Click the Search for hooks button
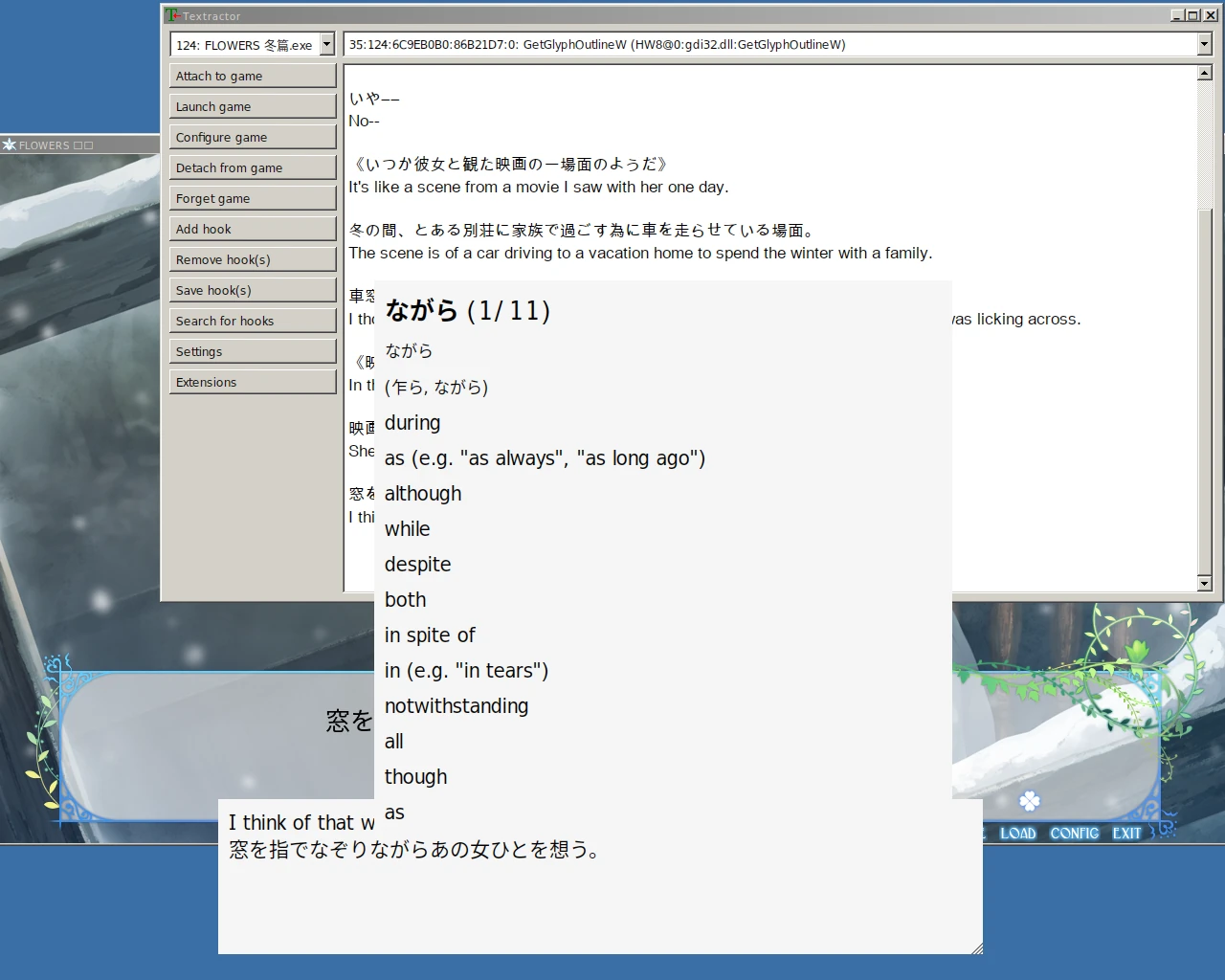This screenshot has height=980, width=1225. coord(253,322)
